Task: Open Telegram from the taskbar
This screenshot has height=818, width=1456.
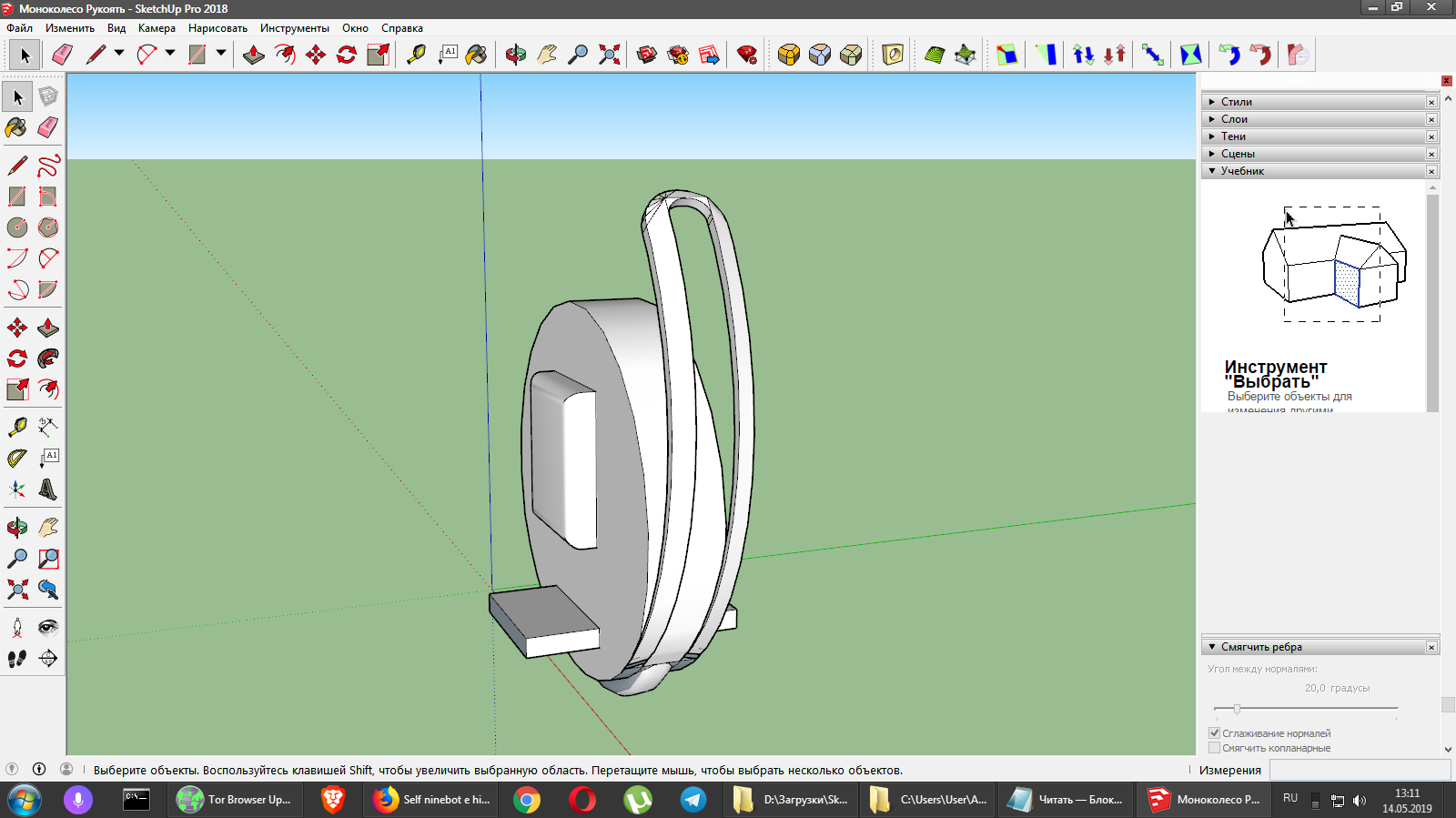Action: pos(693,800)
